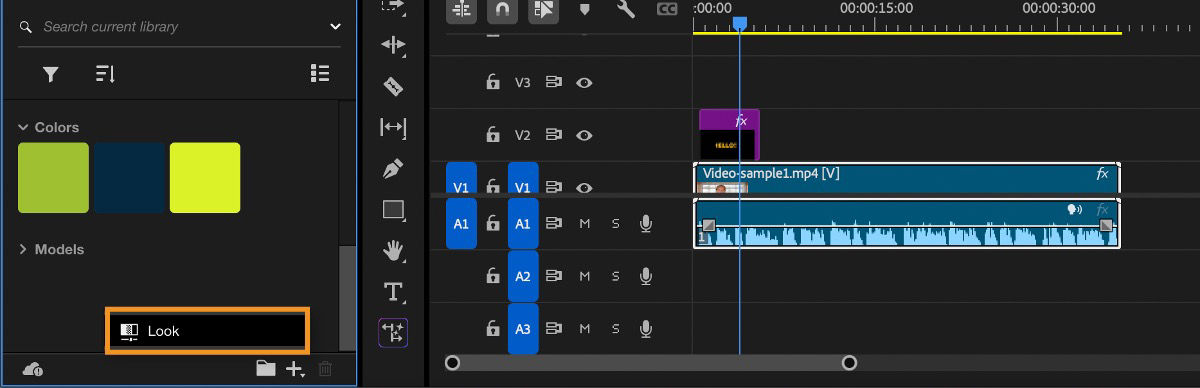
Task: Select the Hand tool
Action: 394,251
